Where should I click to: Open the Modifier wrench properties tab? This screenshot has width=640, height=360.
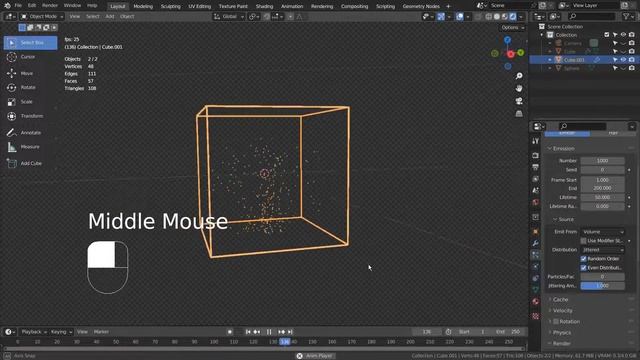click(x=536, y=243)
